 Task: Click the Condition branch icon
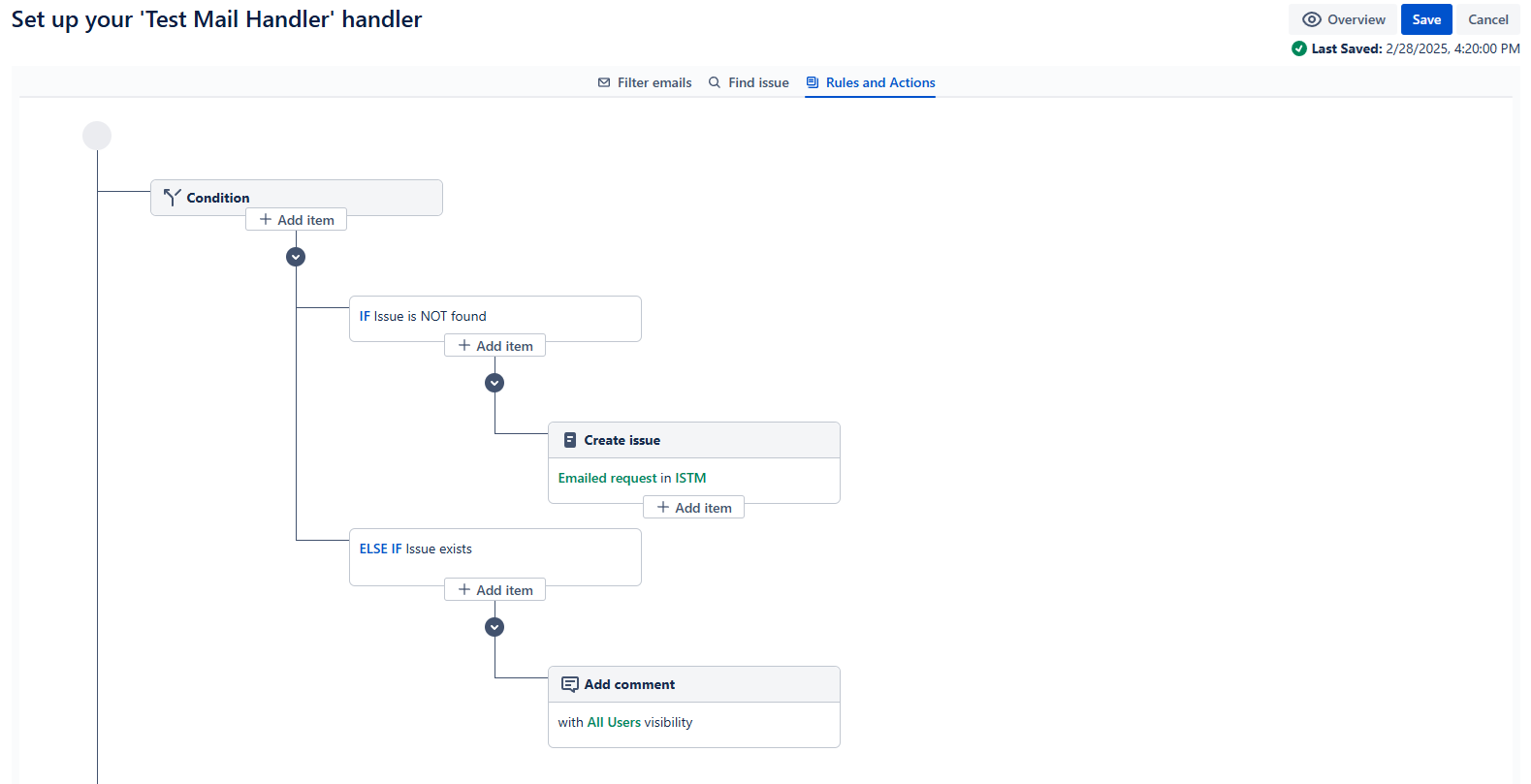click(173, 198)
